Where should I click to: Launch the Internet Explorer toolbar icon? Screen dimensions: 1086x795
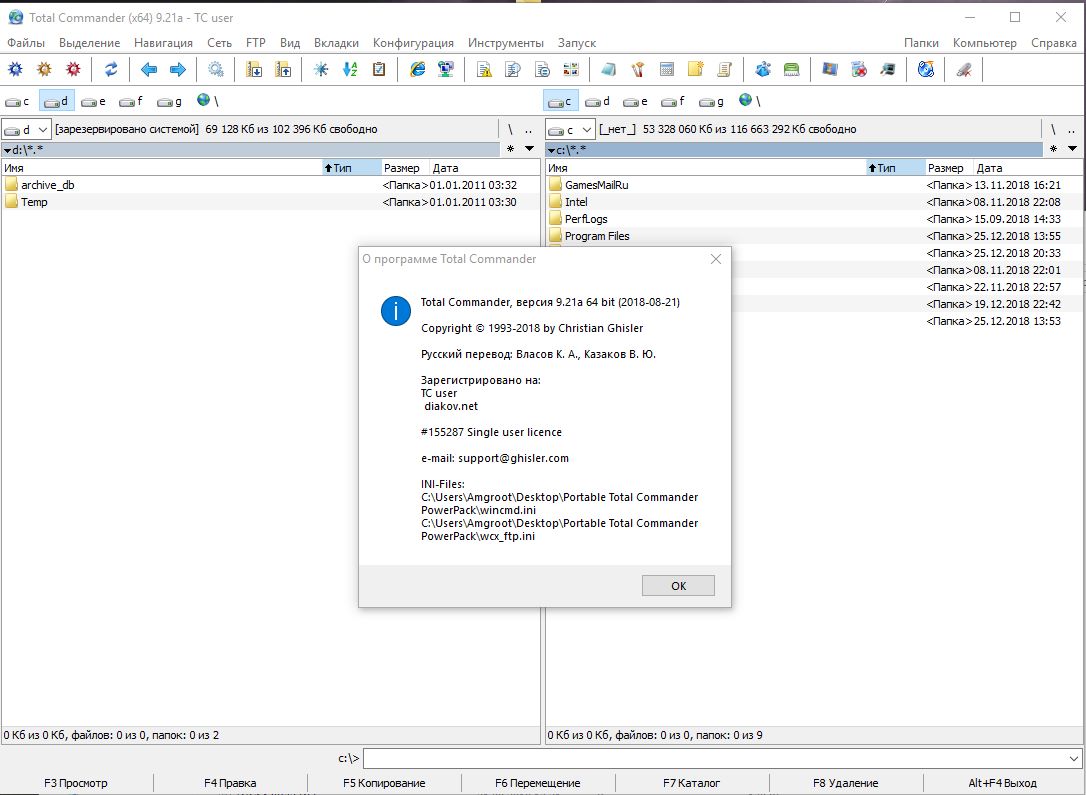(417, 69)
